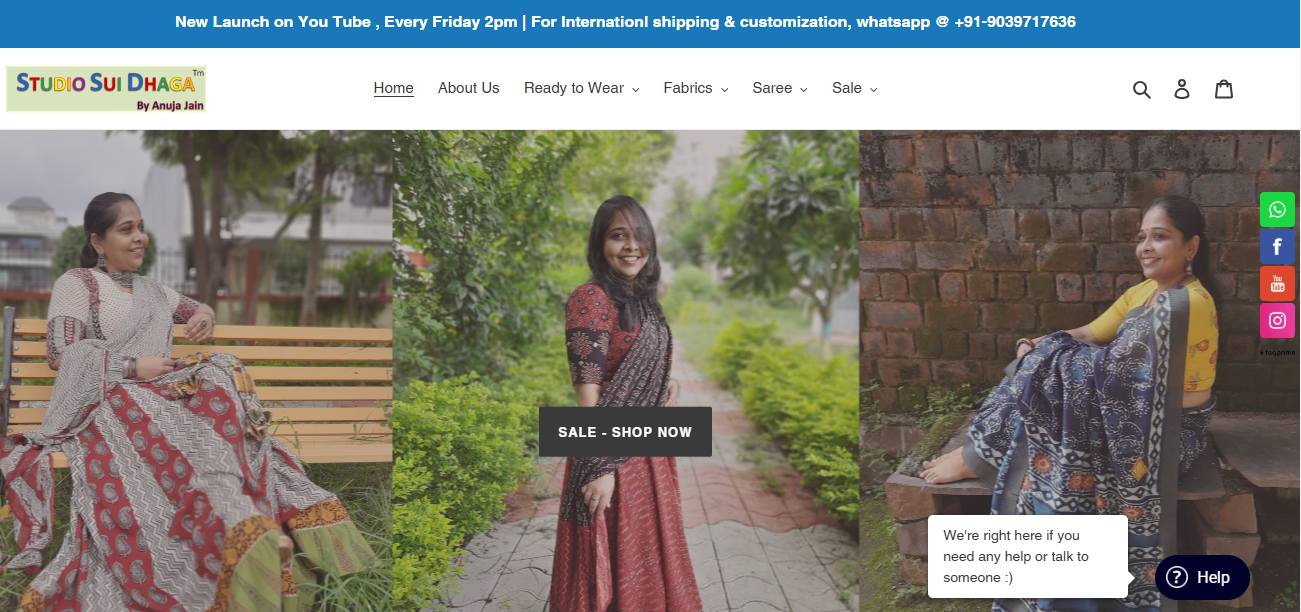Click the question mark Help icon
The height and width of the screenshot is (612, 1301).
pyautogui.click(x=1177, y=577)
